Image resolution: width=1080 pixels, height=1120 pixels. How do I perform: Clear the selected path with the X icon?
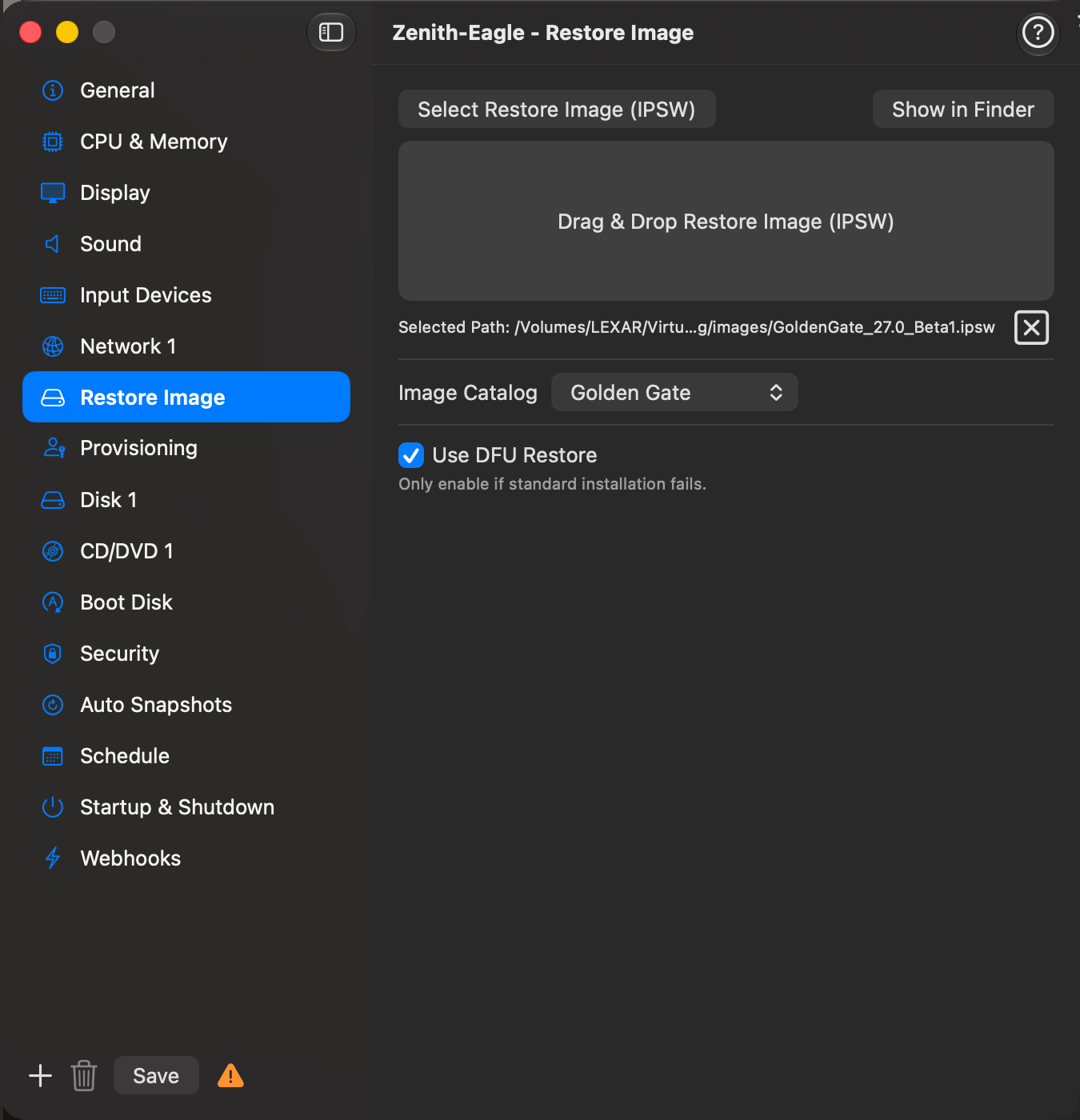(x=1032, y=327)
